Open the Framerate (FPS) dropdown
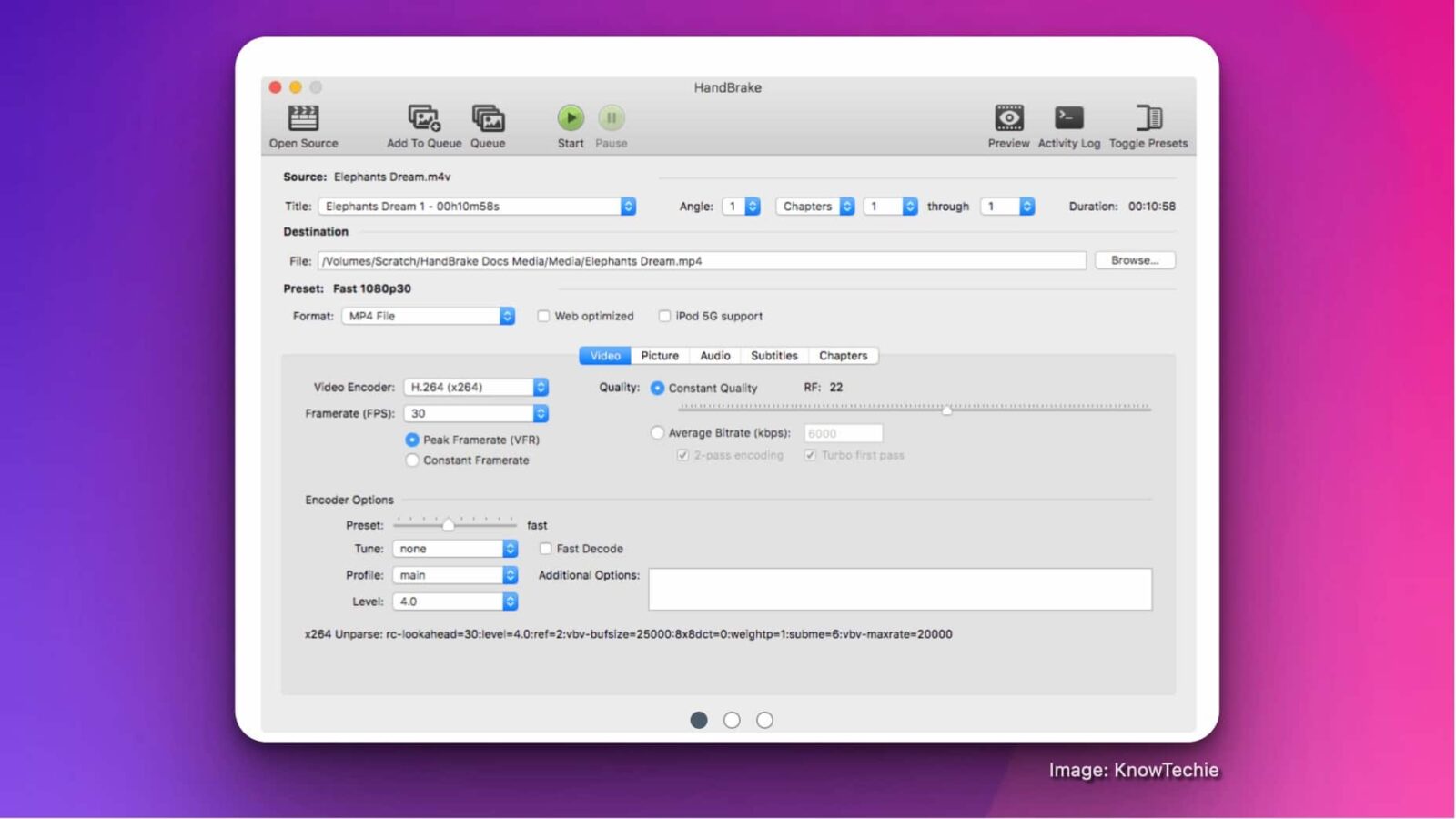The width and height of the screenshot is (1456, 819). point(476,413)
